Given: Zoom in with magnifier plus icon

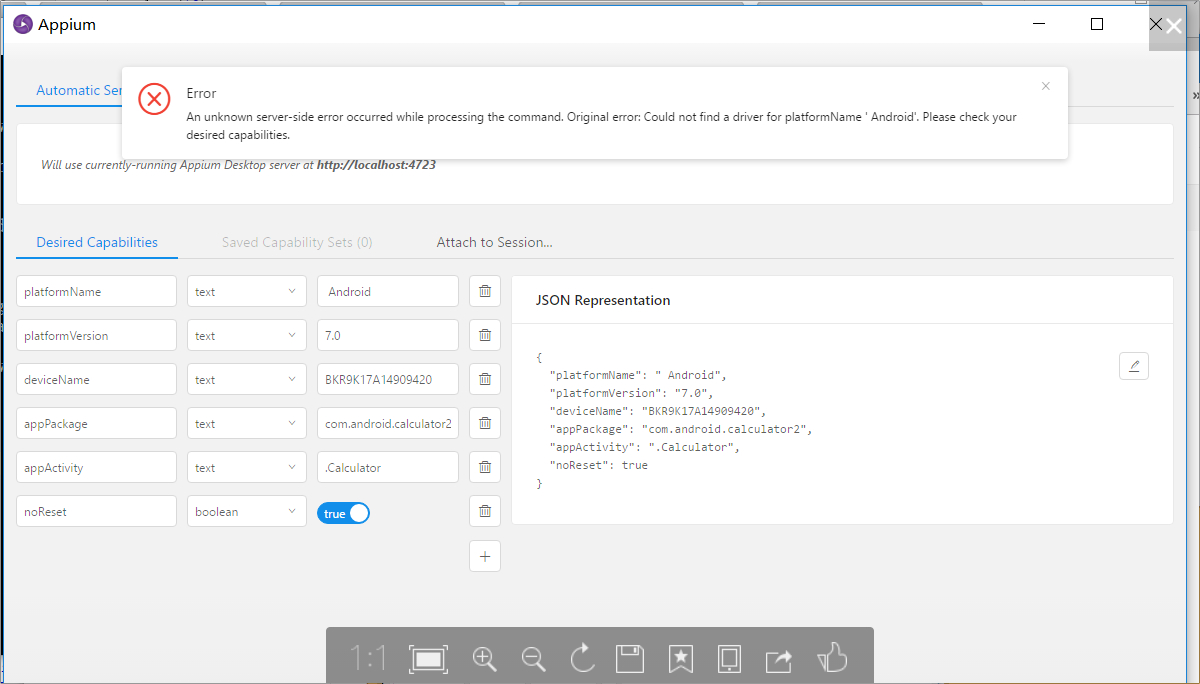Looking at the screenshot, I should [x=484, y=657].
